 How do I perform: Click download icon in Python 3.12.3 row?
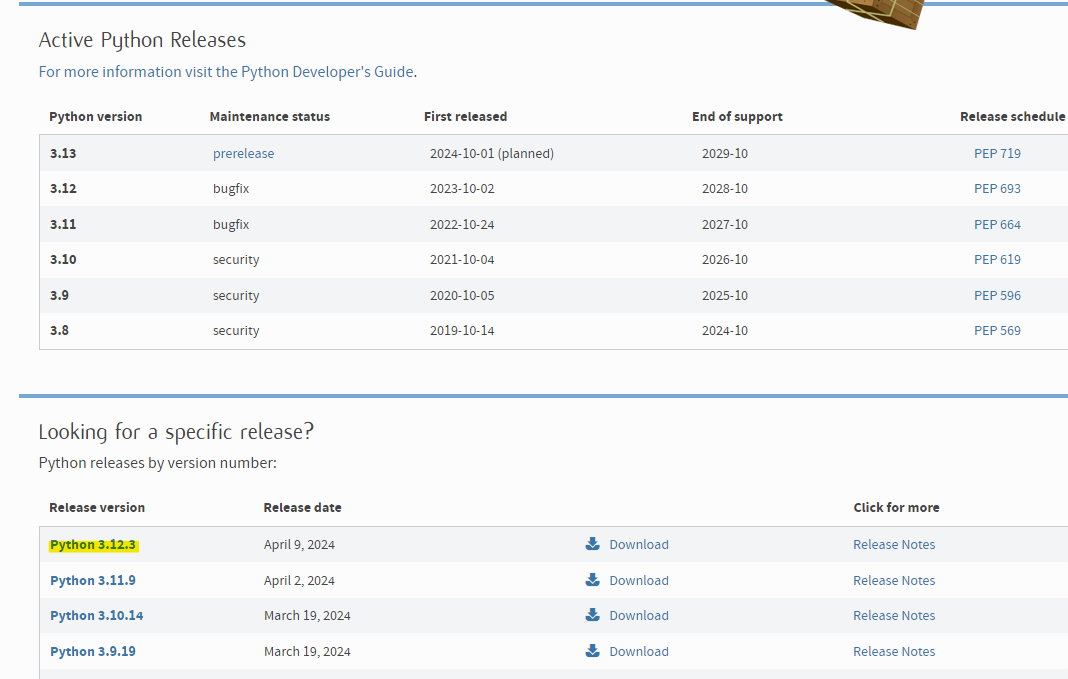pyautogui.click(x=593, y=543)
